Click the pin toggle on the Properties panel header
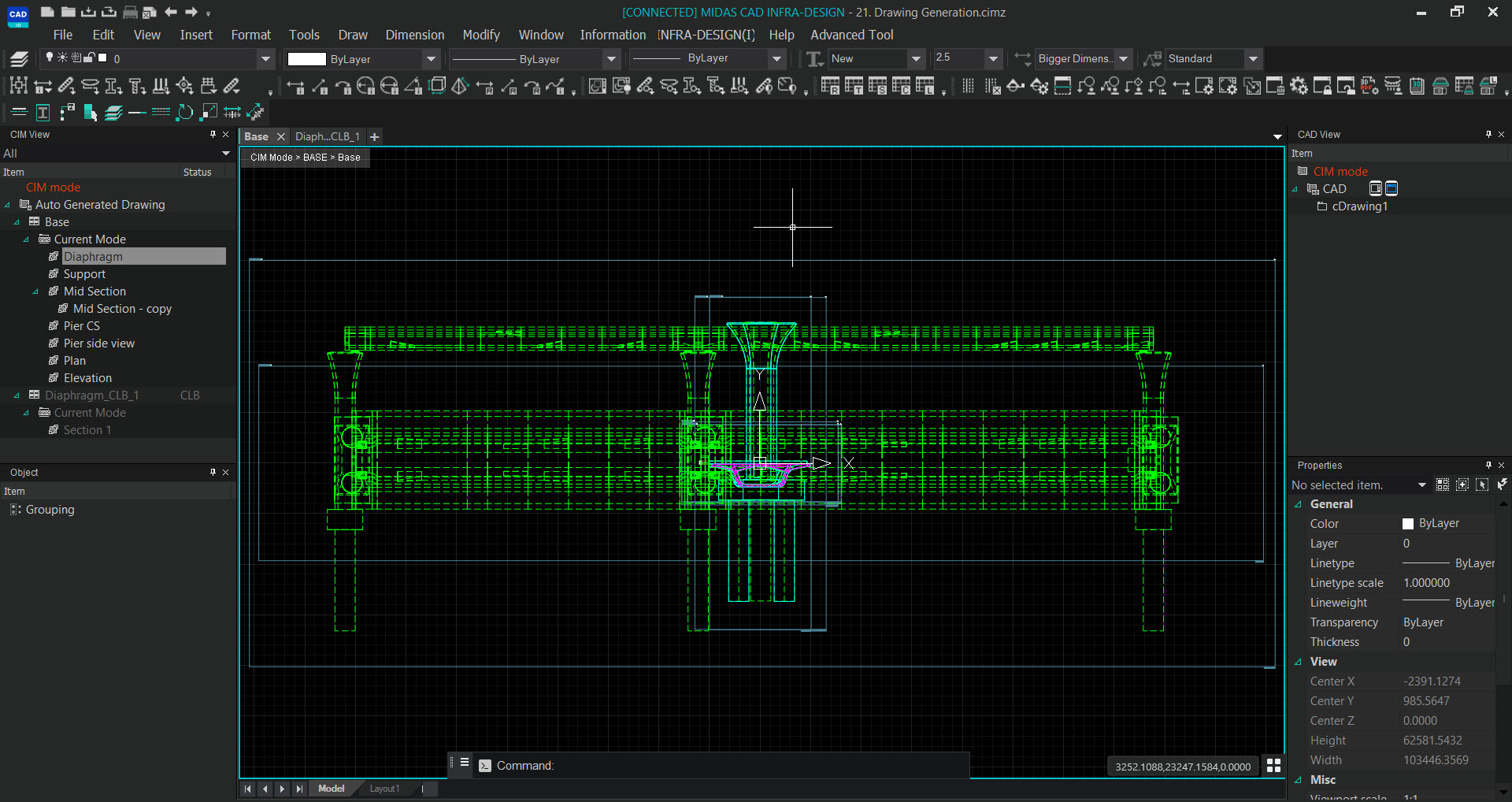 click(1488, 465)
